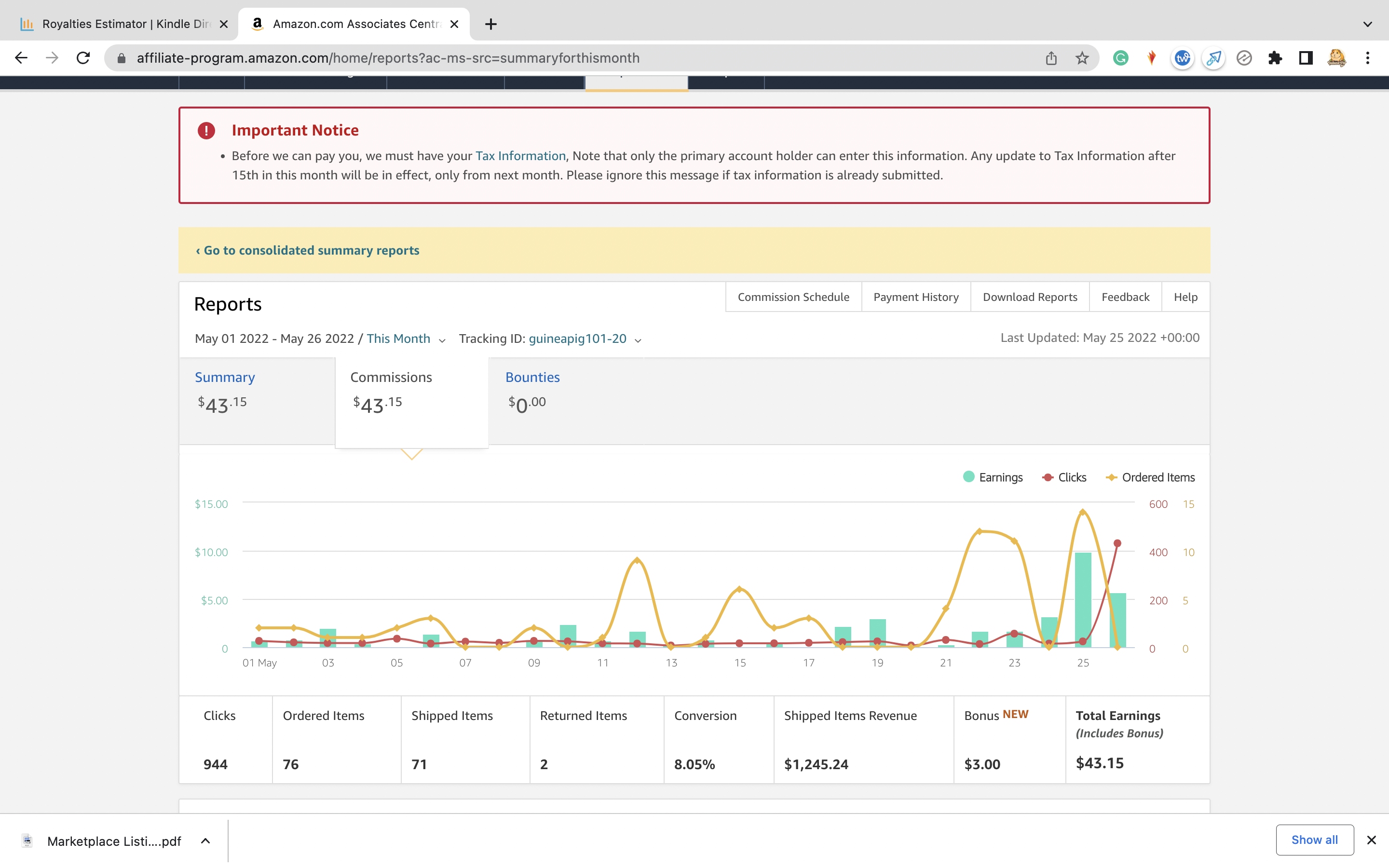Viewport: 1389px width, 868px height.
Task: Open the tab search chevron
Action: coord(1368,24)
